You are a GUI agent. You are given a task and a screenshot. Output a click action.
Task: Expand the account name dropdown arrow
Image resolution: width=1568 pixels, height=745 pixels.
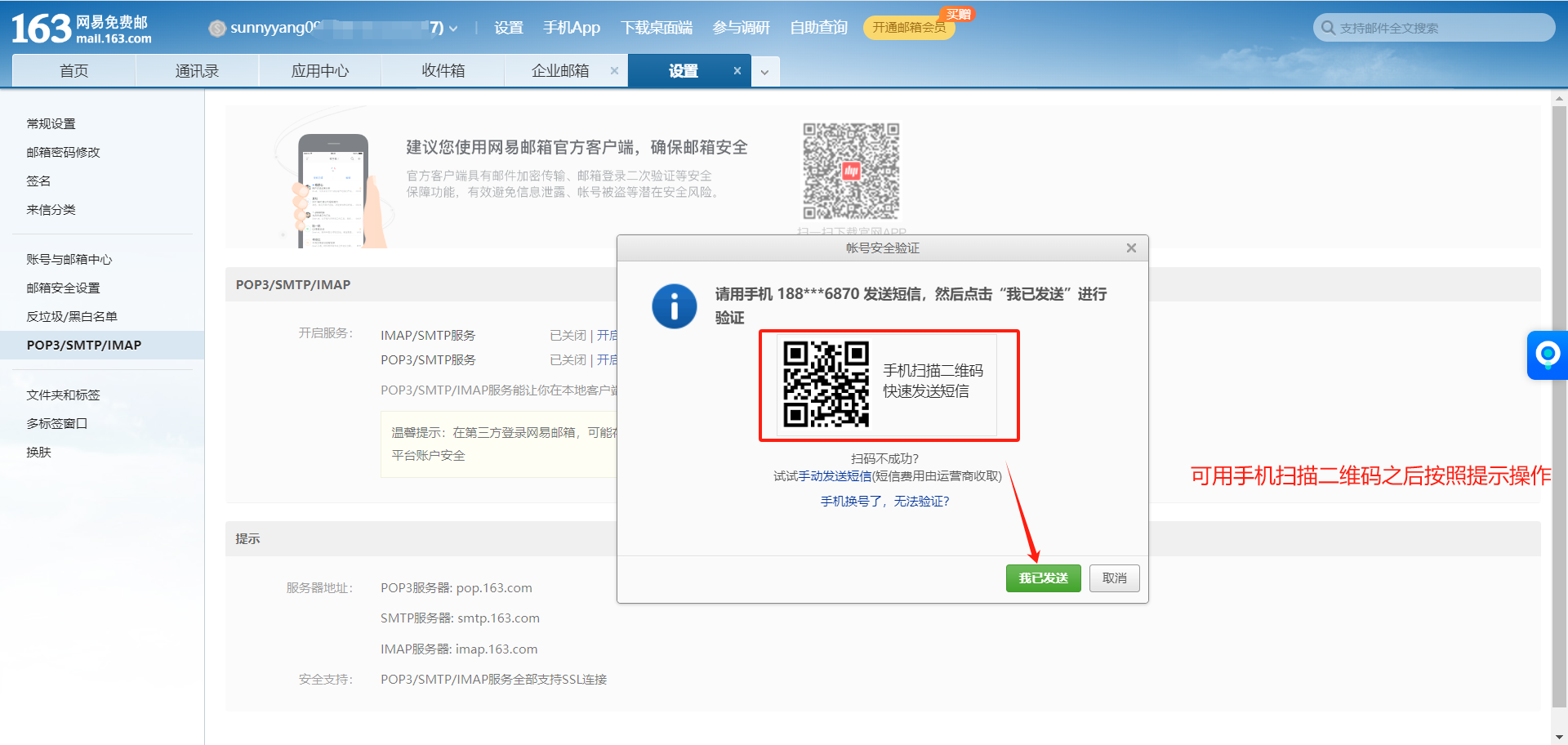[x=453, y=29]
